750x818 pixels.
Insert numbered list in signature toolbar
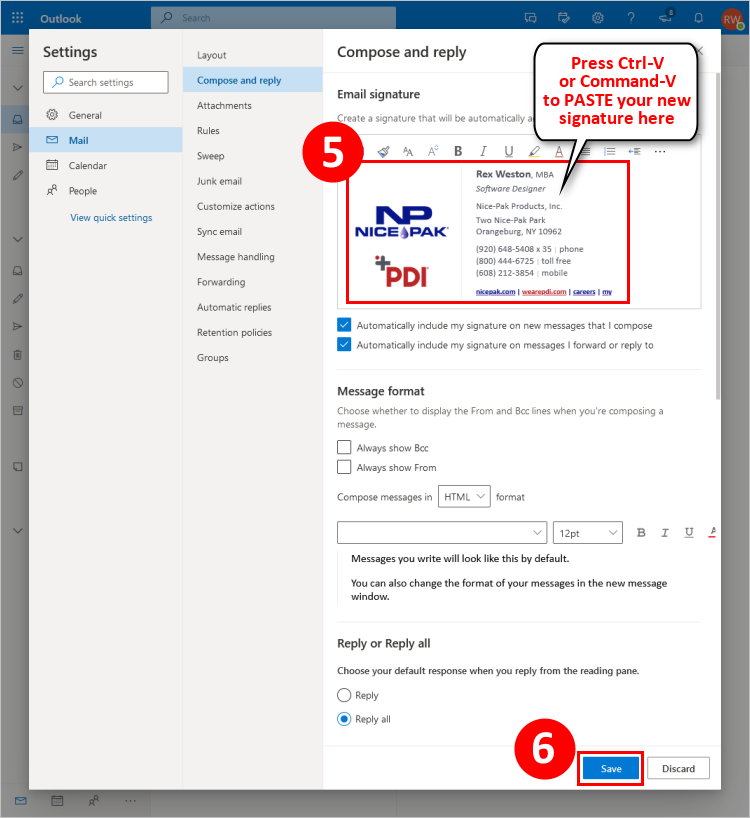(x=609, y=151)
